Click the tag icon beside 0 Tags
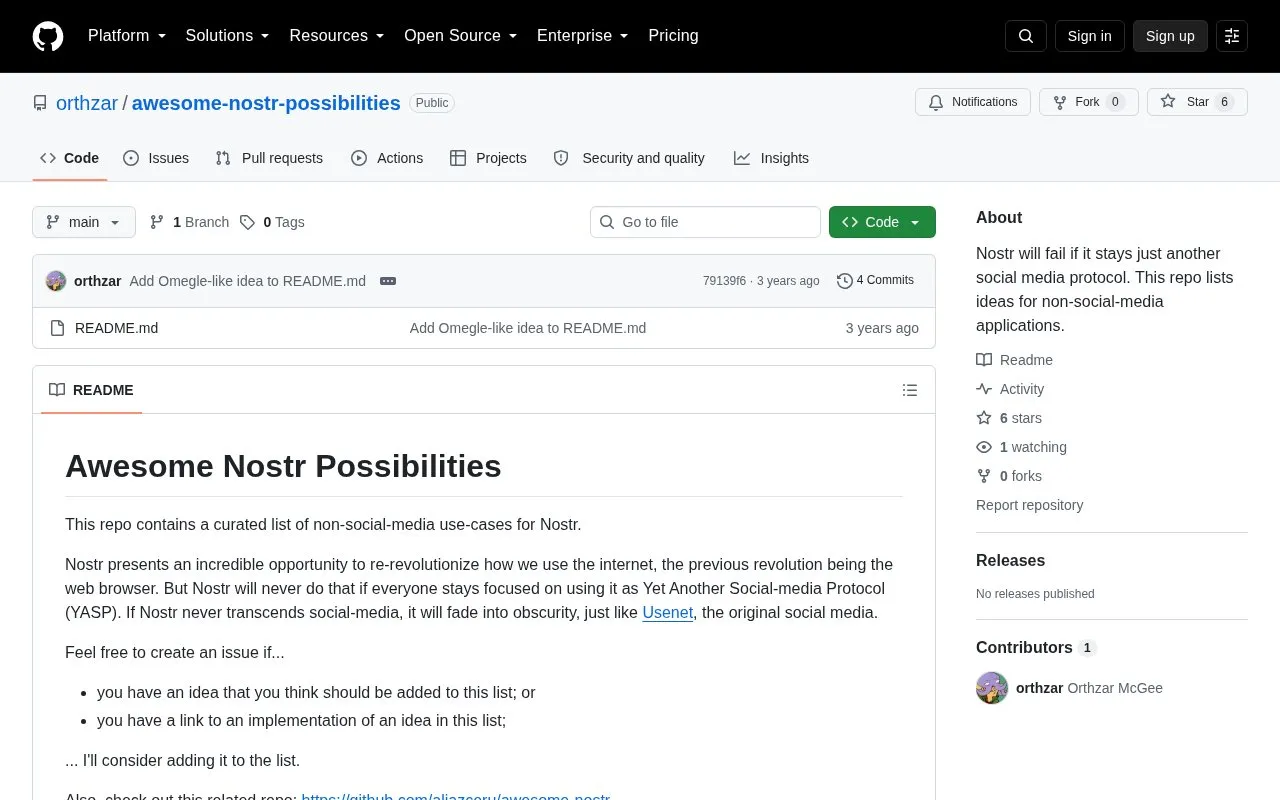 [247, 222]
